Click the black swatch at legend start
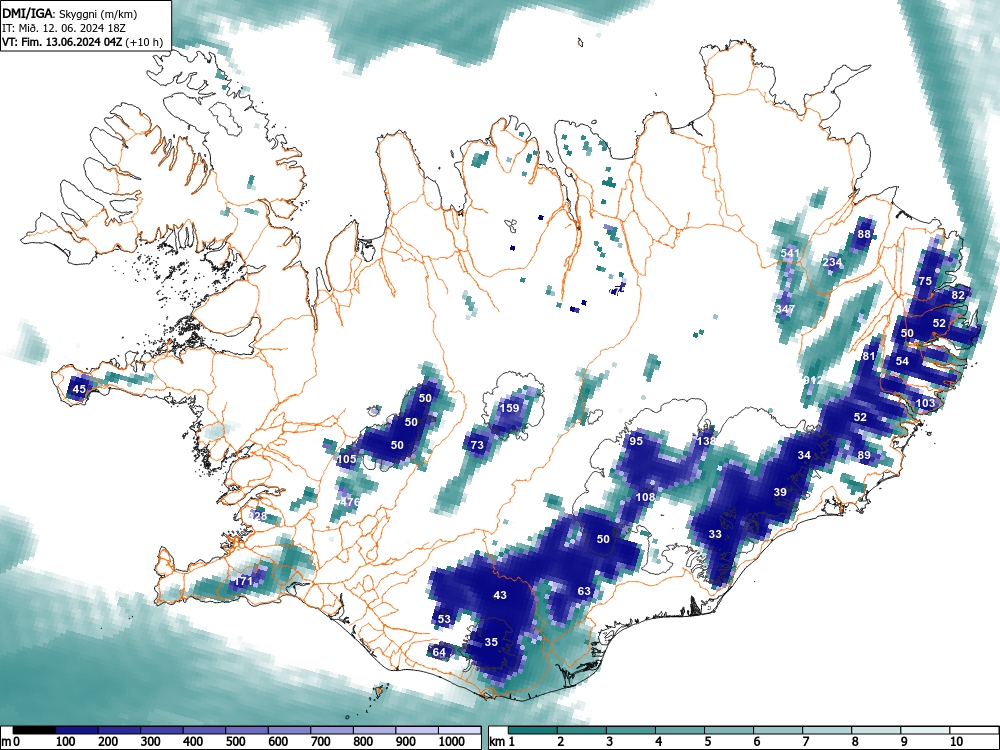 pyautogui.click(x=34, y=730)
